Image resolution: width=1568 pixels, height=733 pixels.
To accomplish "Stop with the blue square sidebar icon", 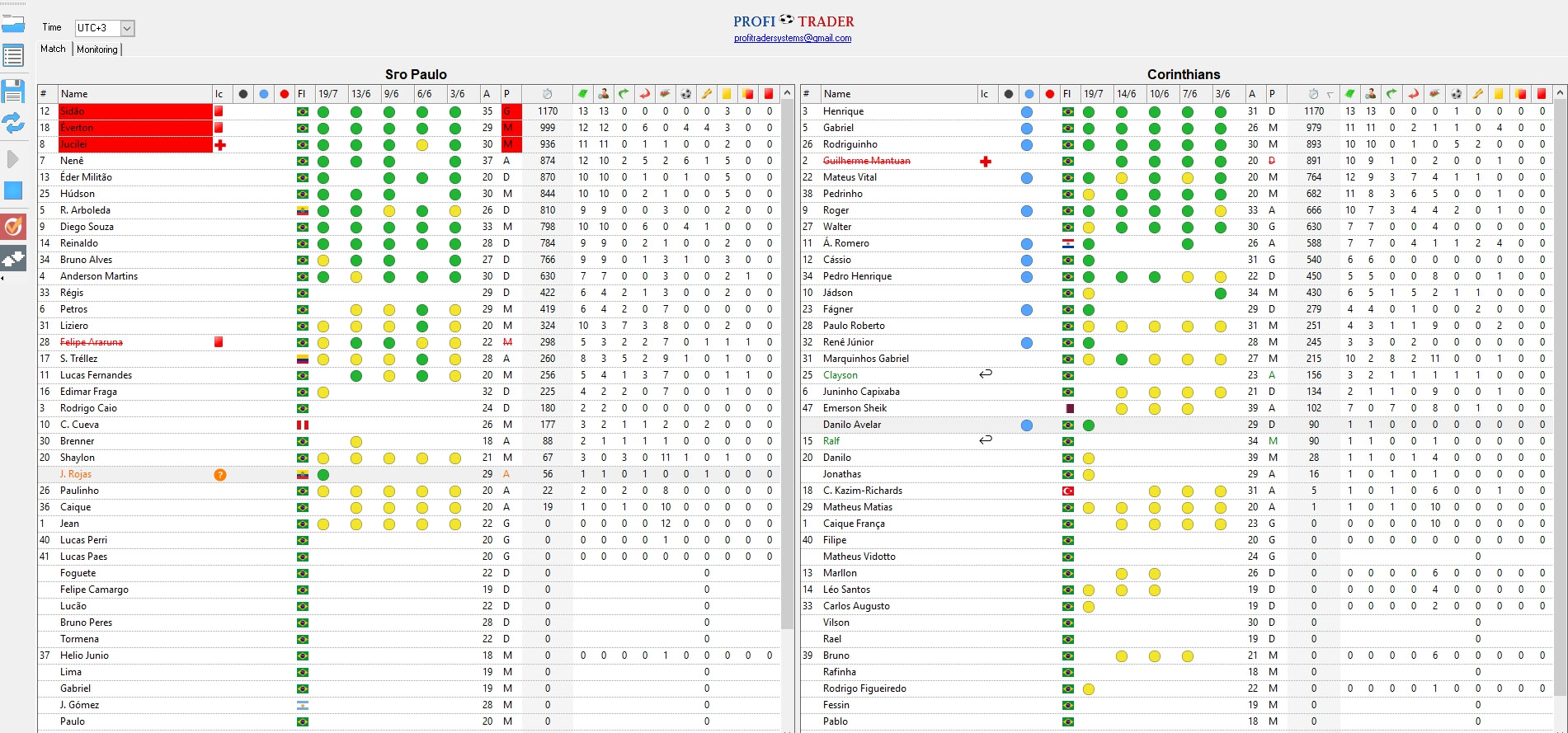I will [x=13, y=190].
